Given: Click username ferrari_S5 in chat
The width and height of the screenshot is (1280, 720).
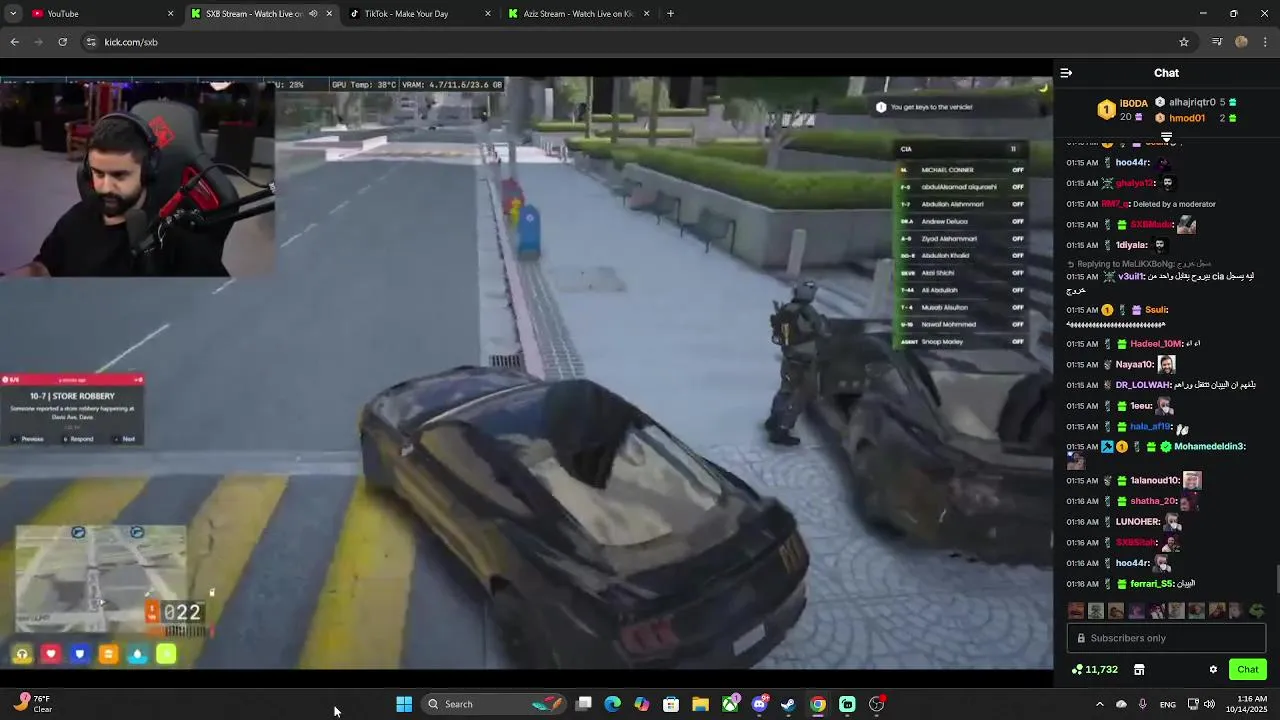Looking at the screenshot, I should 1152,584.
